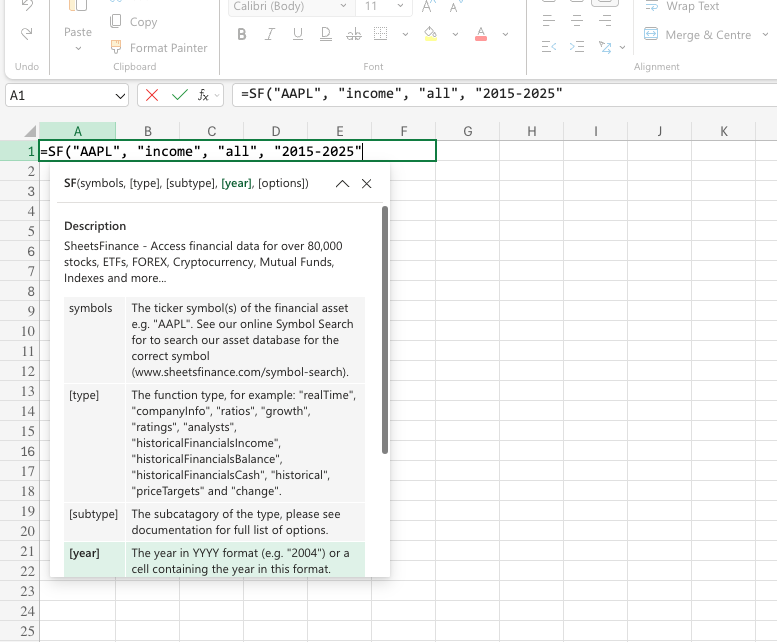The image size is (777, 642).
Task: Toggle Underline formatting
Action: [298, 34]
